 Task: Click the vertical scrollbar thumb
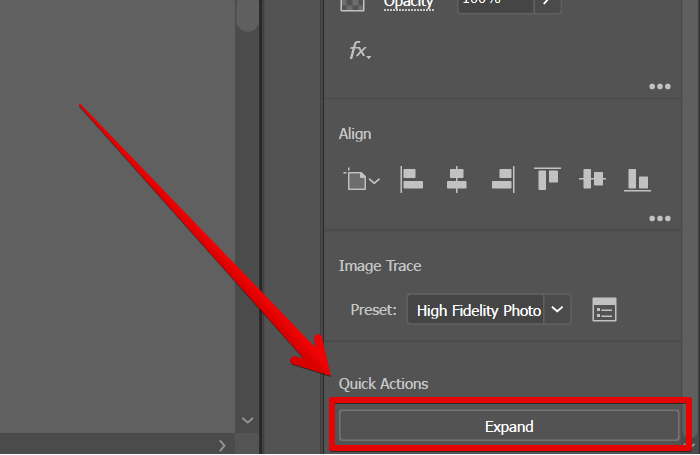(247, 15)
